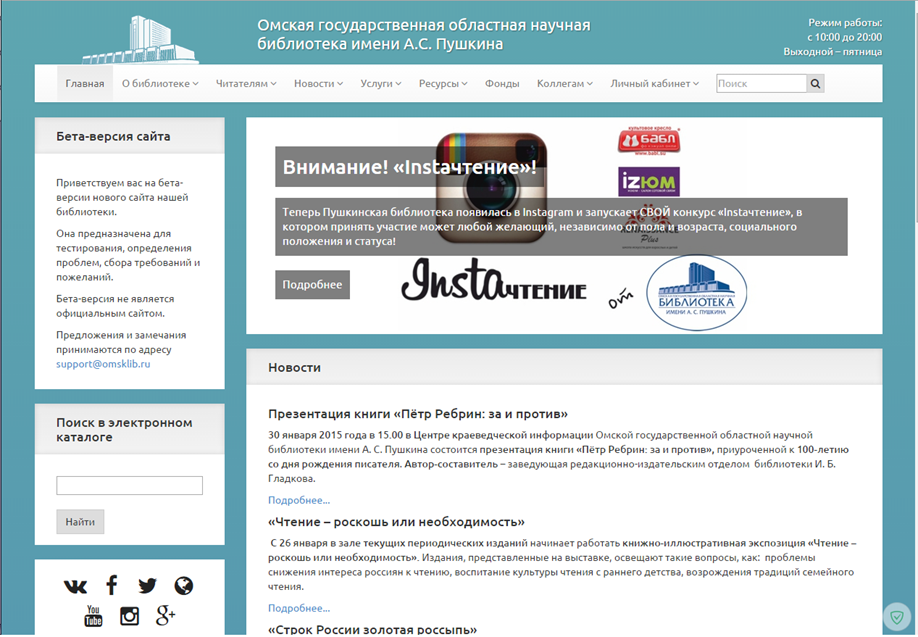Click the Новости section heading
Image resolution: width=918 pixels, height=637 pixels.
pos(294,368)
